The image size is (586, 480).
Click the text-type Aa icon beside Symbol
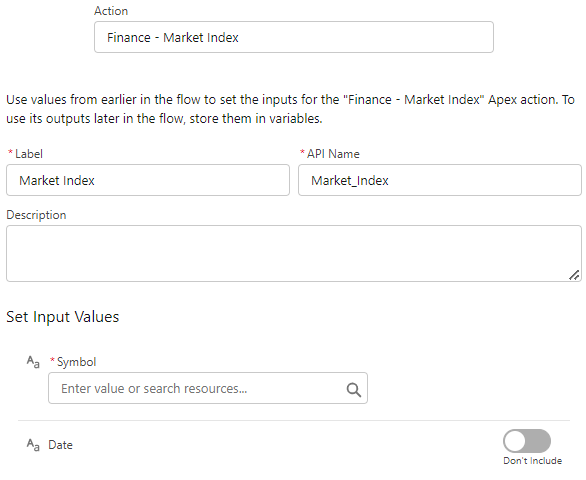[33, 362]
